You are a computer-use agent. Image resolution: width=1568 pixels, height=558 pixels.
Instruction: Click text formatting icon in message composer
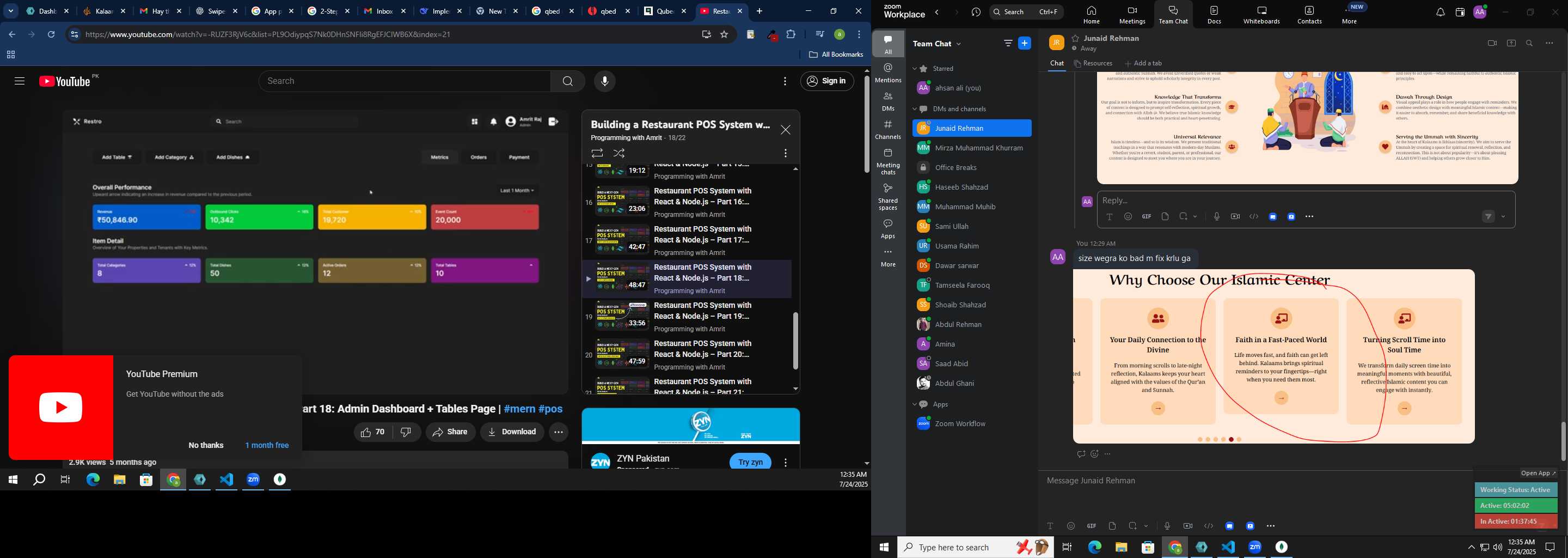tap(1050, 526)
